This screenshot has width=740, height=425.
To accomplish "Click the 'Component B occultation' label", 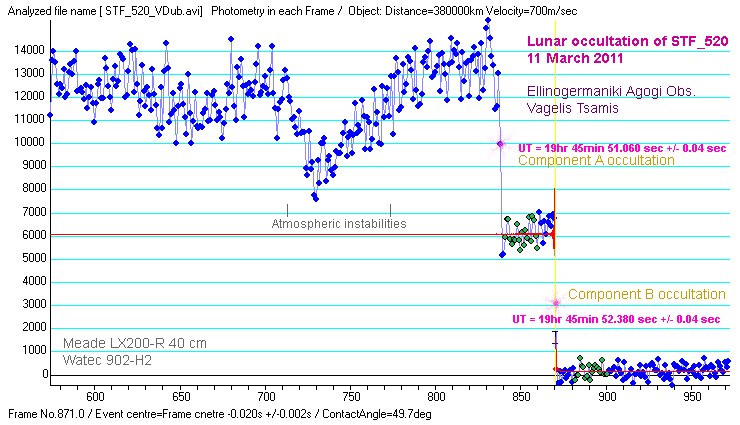I will tap(647, 294).
